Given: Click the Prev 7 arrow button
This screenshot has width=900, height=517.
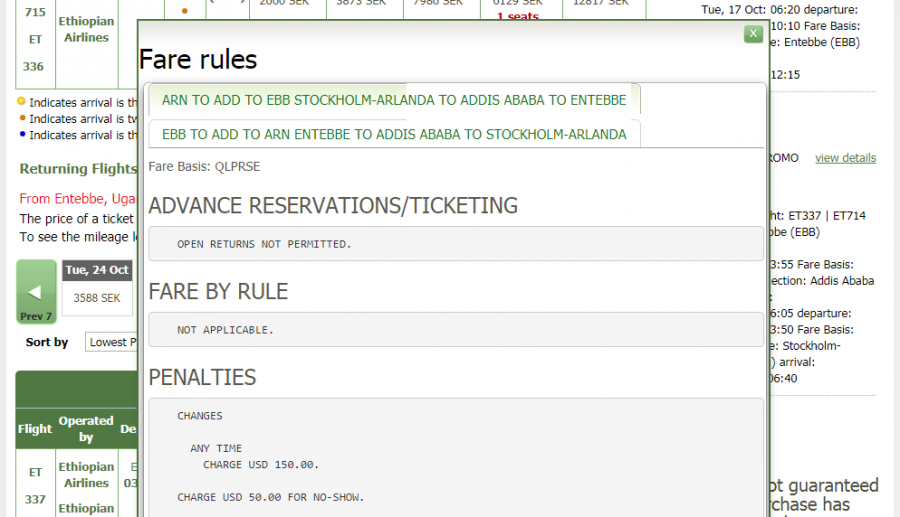Looking at the screenshot, I should point(36,292).
